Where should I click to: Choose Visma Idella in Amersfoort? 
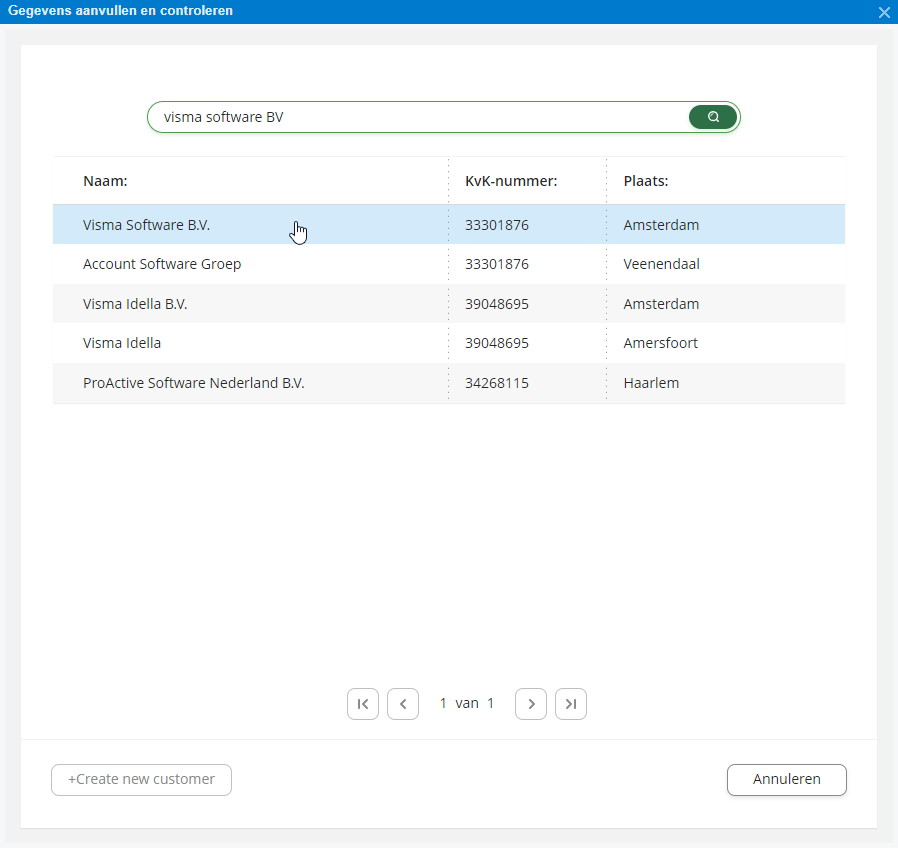point(448,343)
